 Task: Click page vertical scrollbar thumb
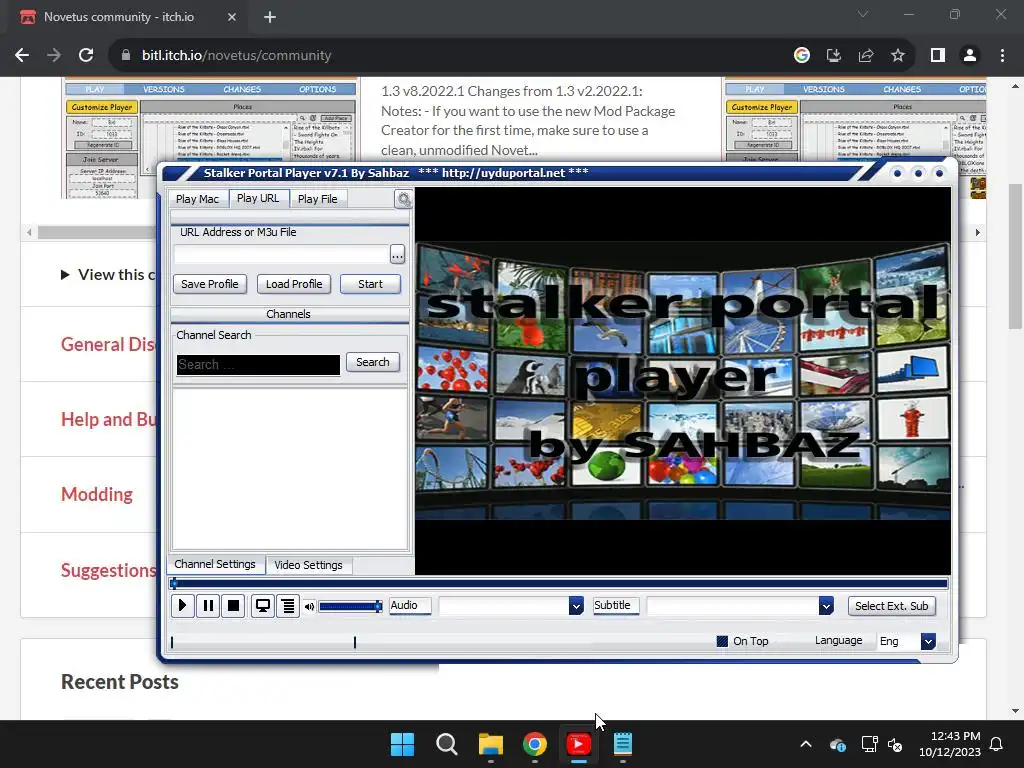1016,256
